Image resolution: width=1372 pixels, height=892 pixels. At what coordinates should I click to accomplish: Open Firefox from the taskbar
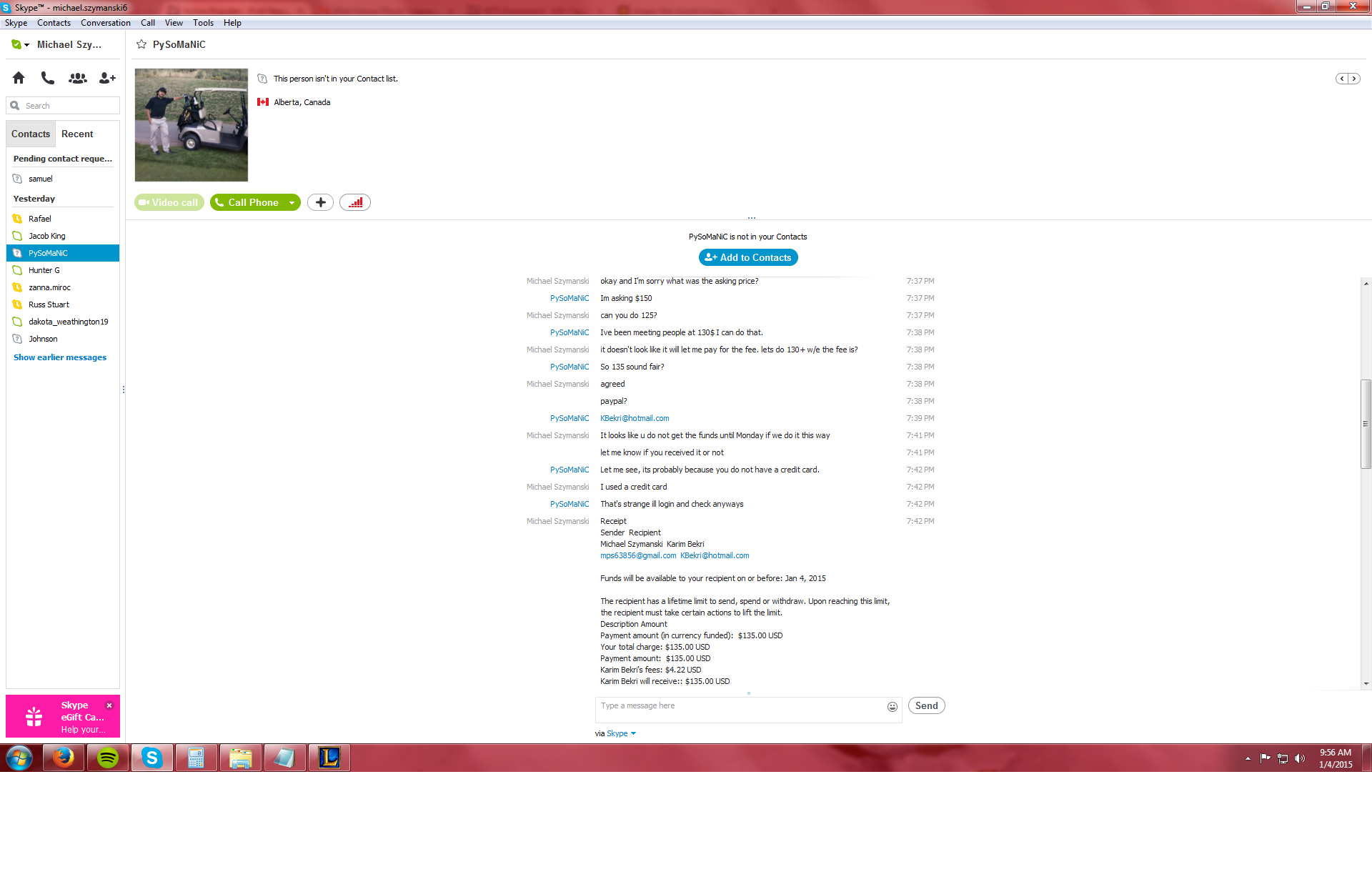click(64, 758)
